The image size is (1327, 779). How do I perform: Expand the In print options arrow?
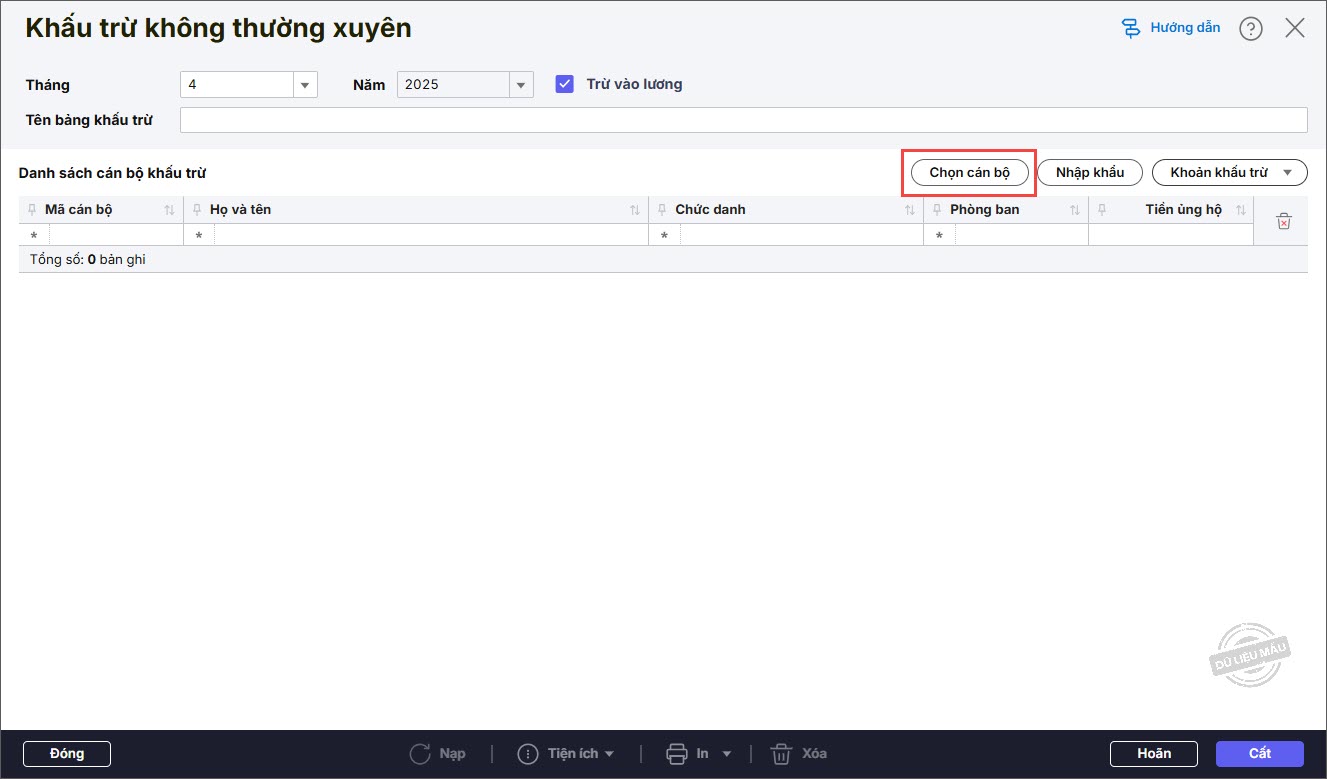(x=727, y=754)
